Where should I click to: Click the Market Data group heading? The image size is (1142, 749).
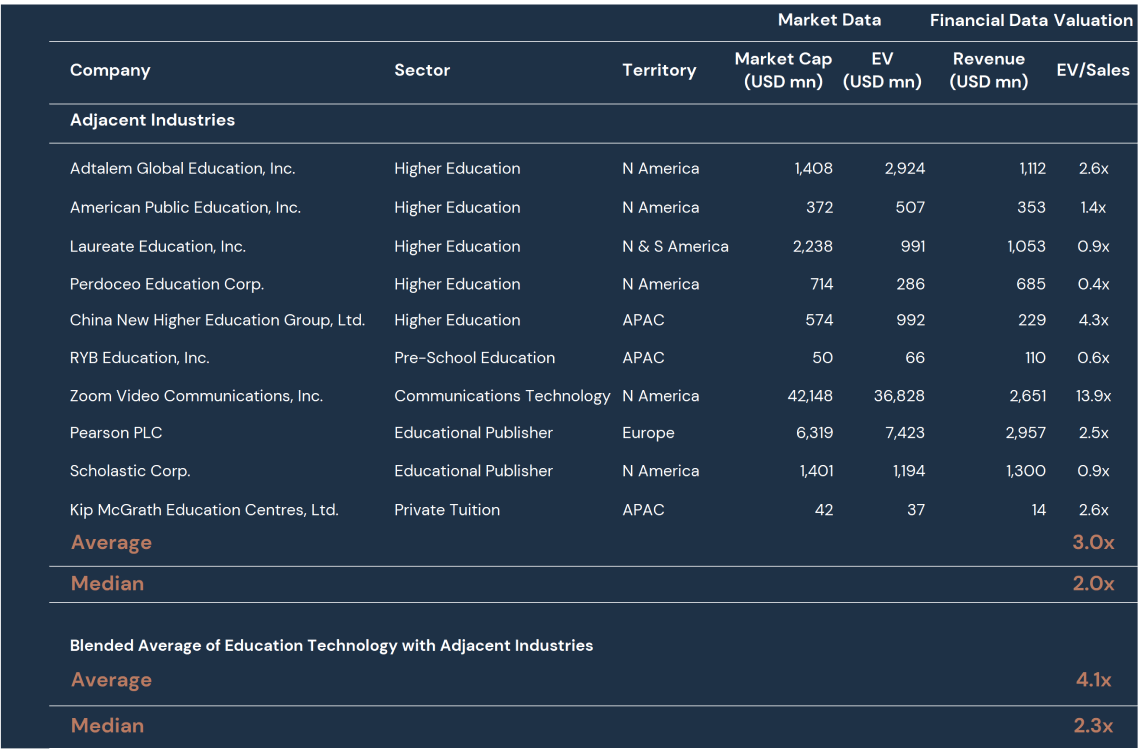(x=829, y=20)
